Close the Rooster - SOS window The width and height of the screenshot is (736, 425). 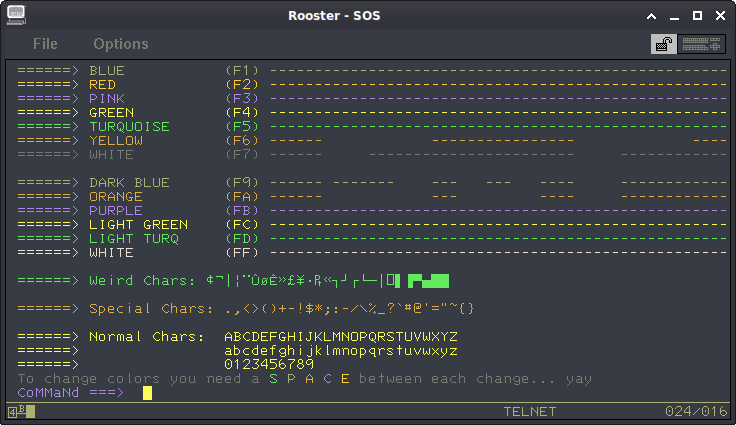click(721, 15)
